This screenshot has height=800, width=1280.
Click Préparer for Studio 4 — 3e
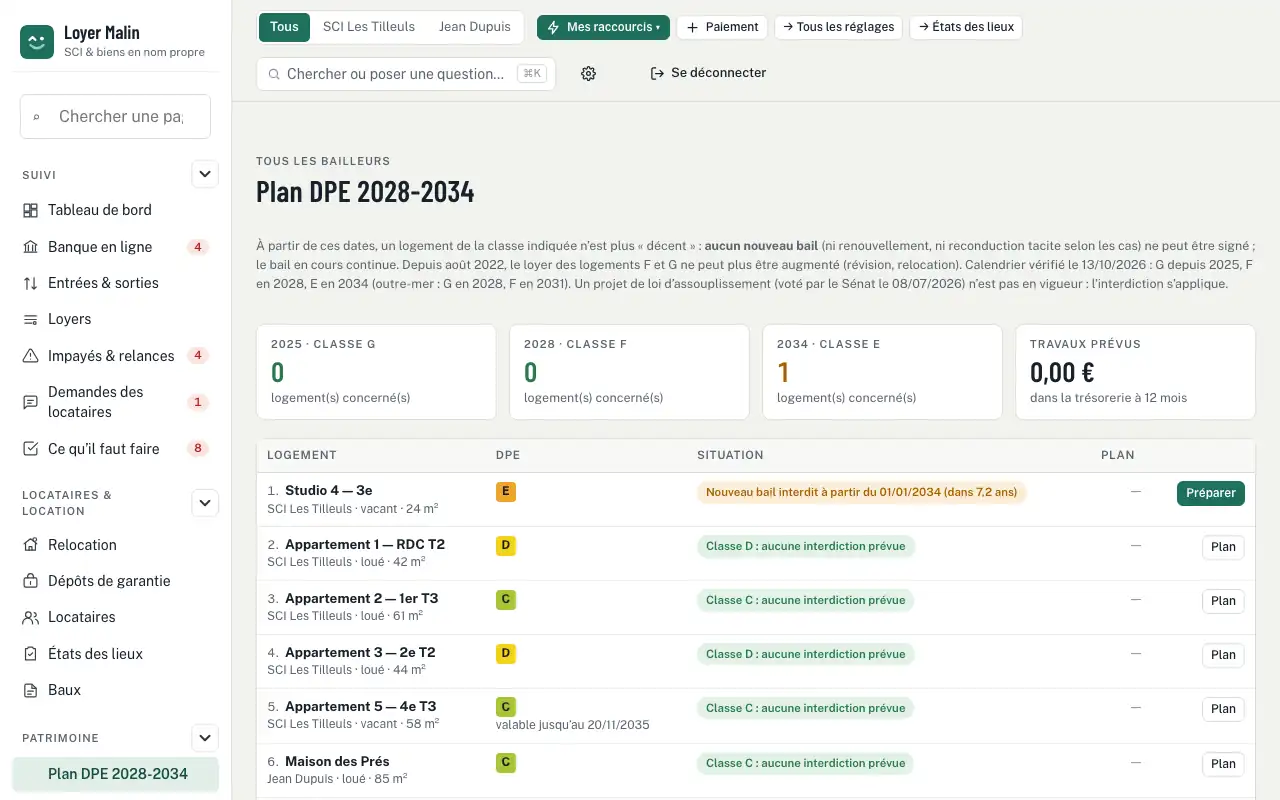coord(1211,493)
